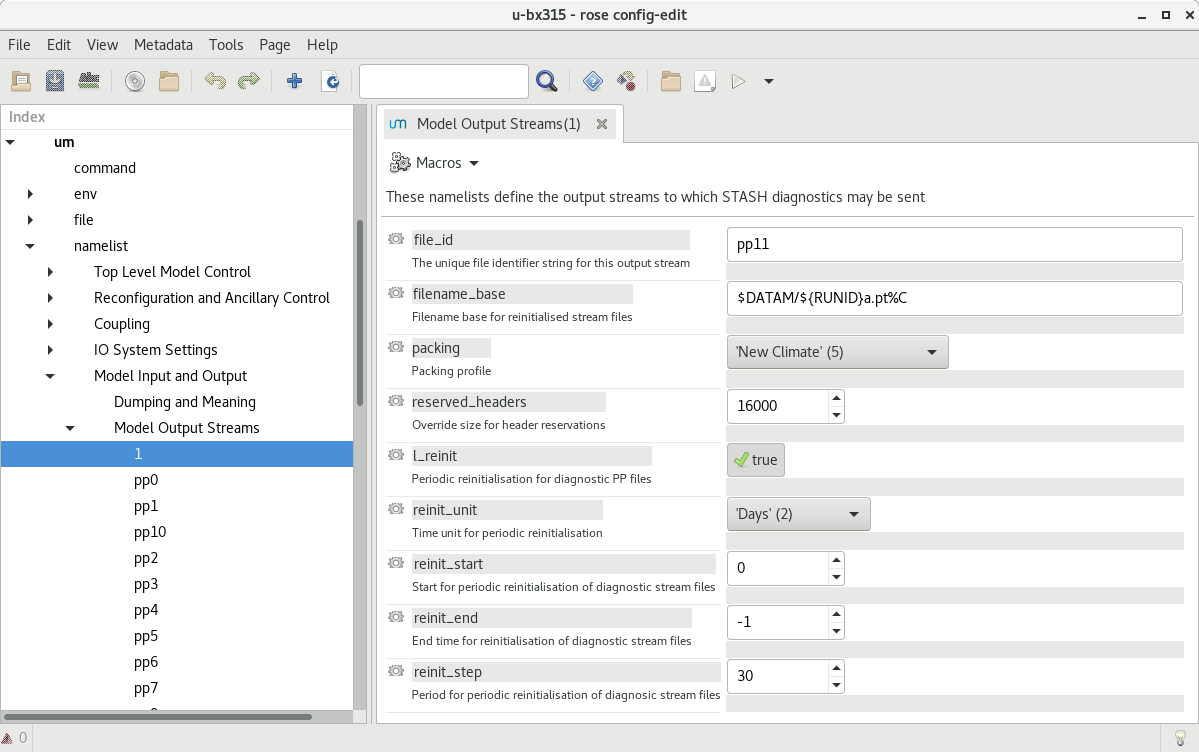Close the Model Output Streams(1) tab
The height and width of the screenshot is (752, 1199).
pos(602,124)
